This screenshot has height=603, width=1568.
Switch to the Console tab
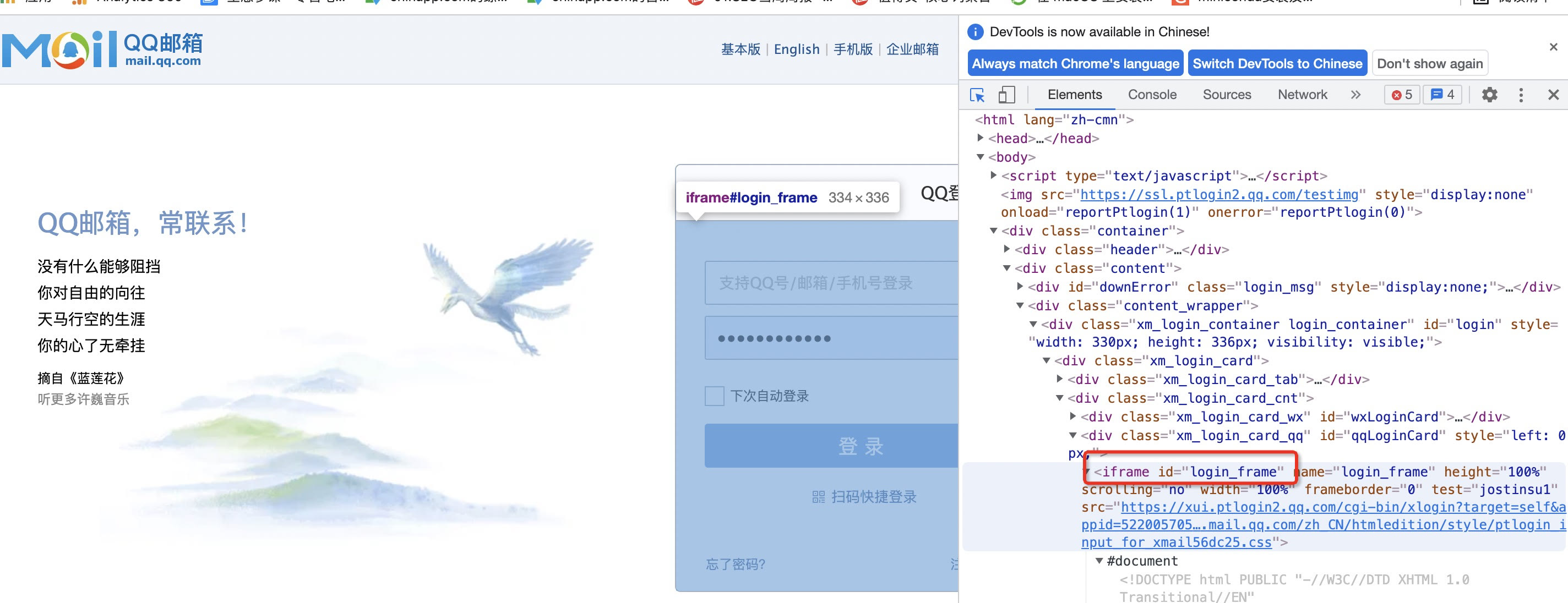pyautogui.click(x=1152, y=95)
